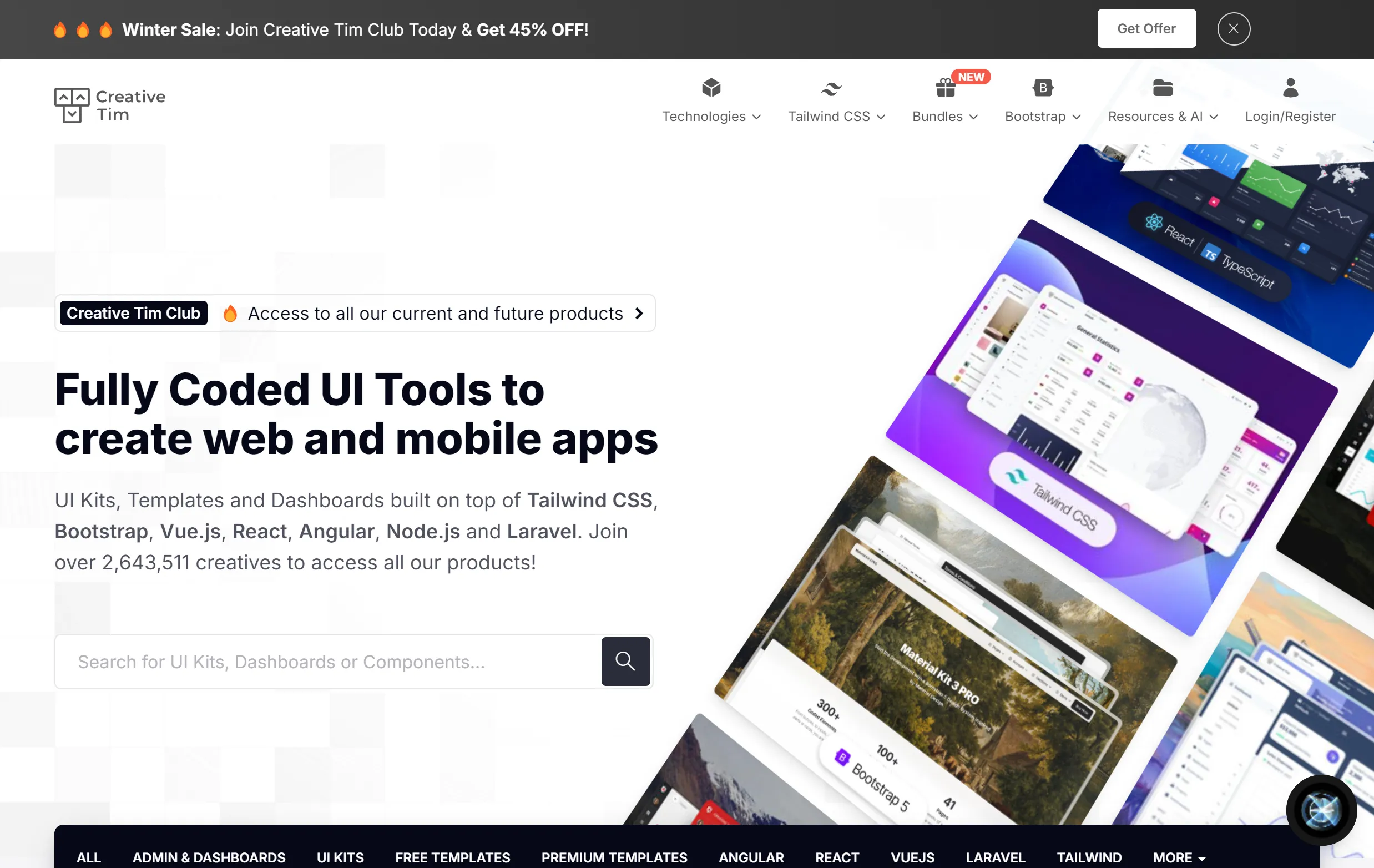1374x868 pixels.
Task: Click the Technologies cube icon
Action: click(711, 88)
